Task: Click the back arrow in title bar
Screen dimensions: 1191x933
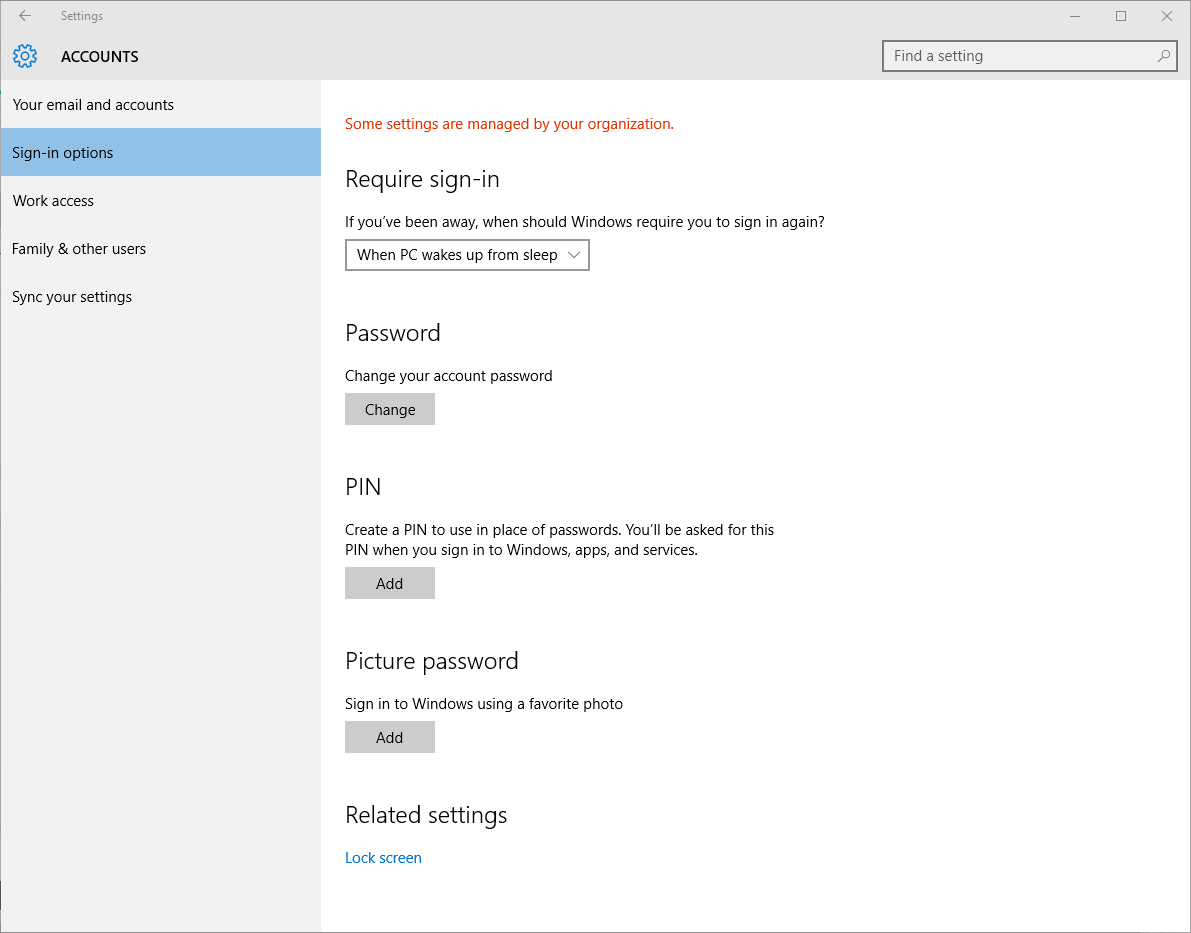Action: [x=25, y=16]
